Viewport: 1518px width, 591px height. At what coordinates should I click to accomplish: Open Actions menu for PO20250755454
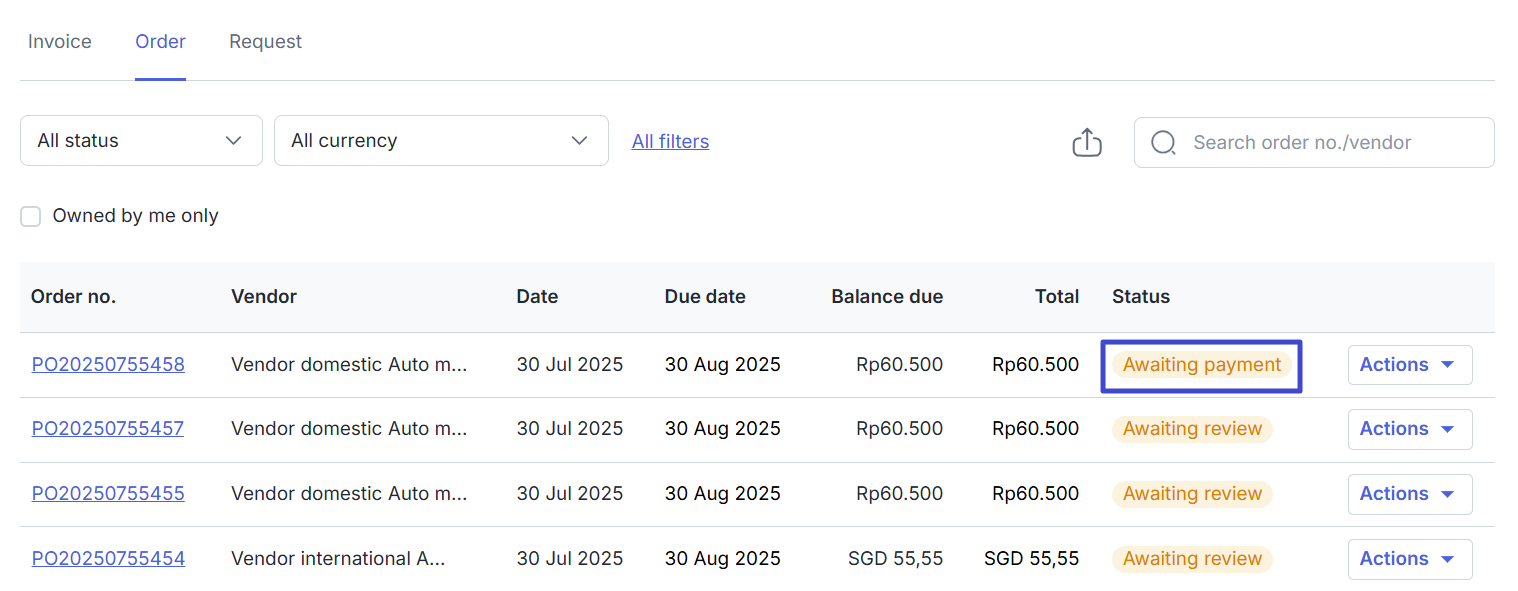(x=1409, y=559)
